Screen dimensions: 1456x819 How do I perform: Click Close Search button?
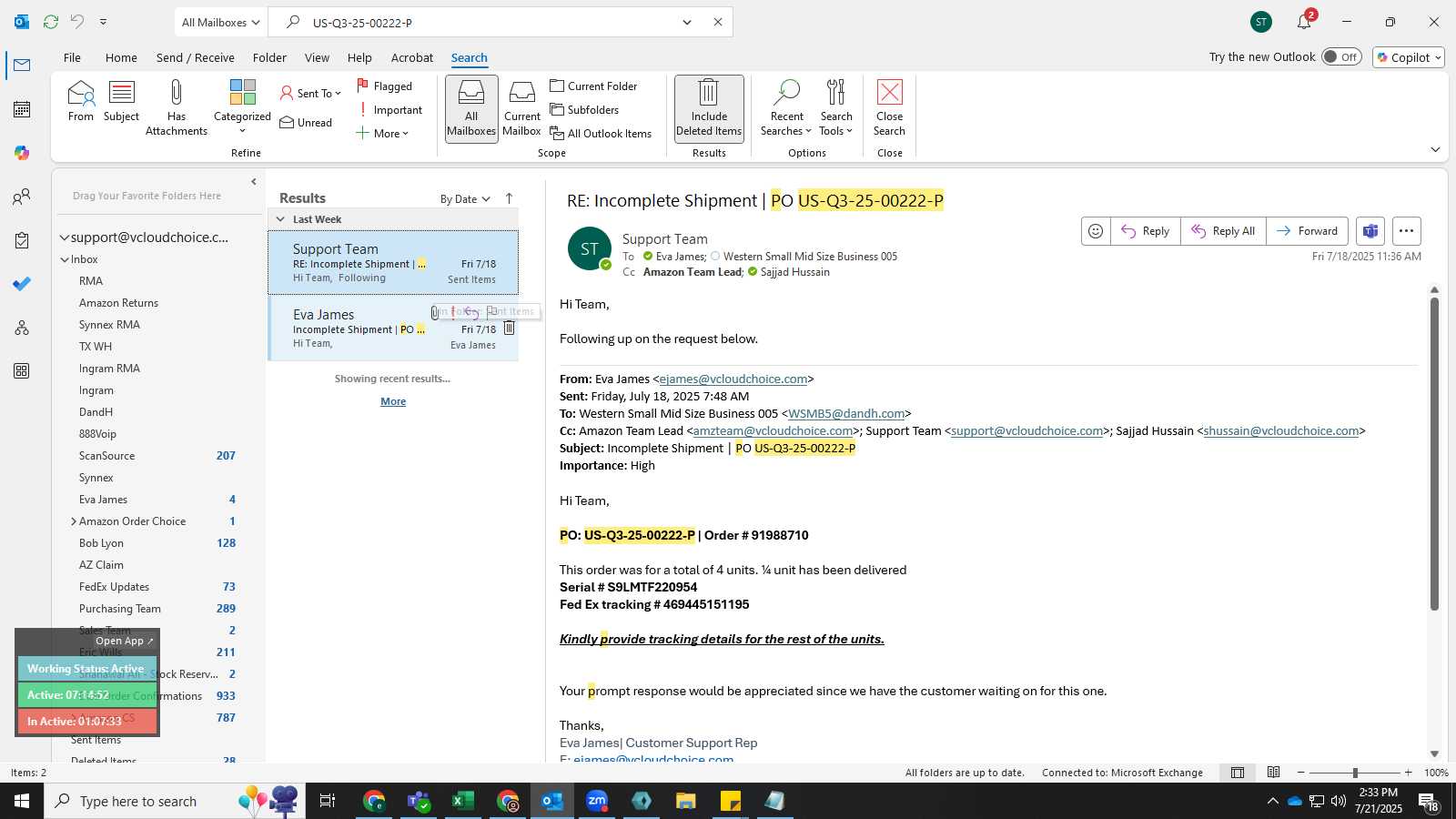(x=889, y=107)
